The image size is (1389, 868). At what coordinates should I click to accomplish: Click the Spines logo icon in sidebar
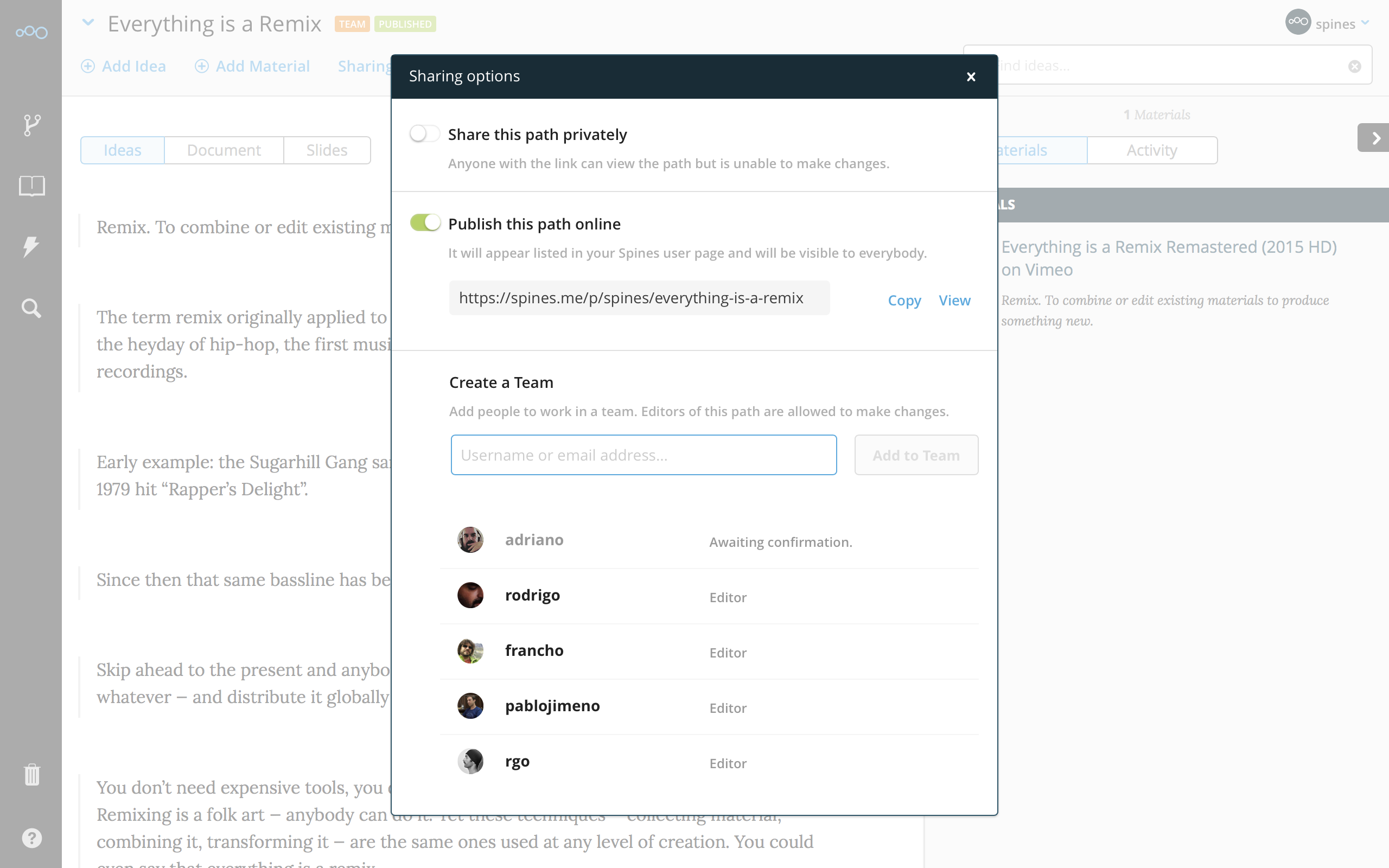pyautogui.click(x=31, y=32)
